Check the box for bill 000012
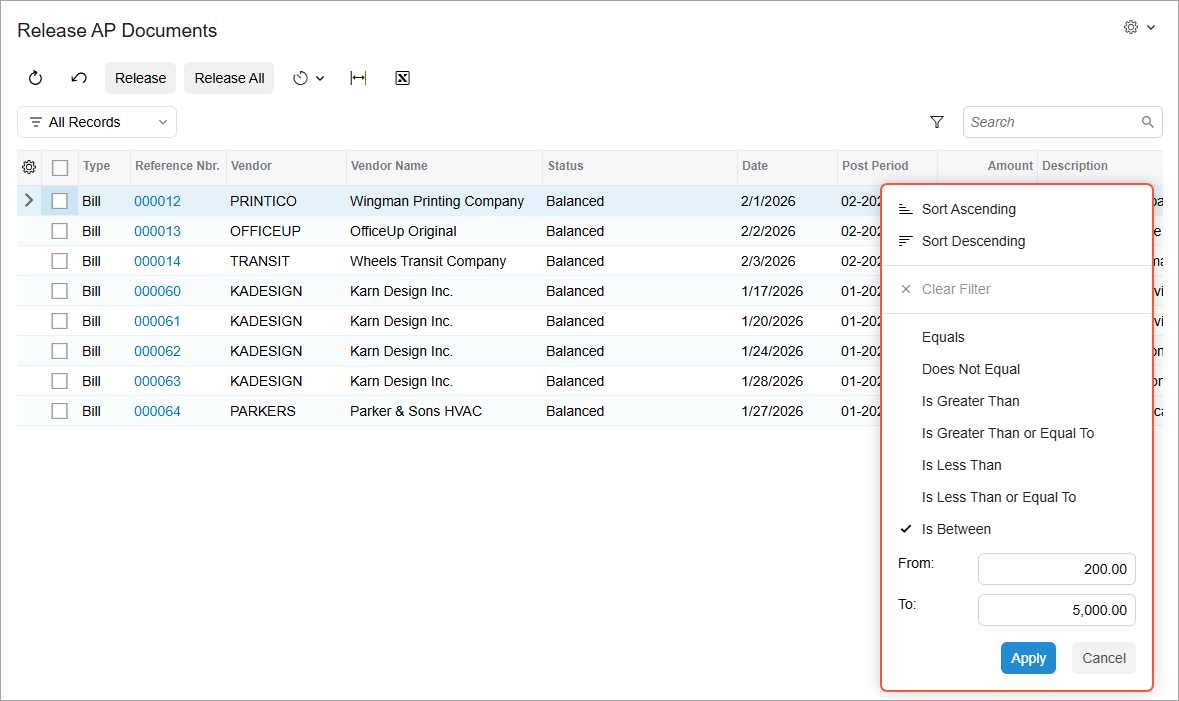 [59, 201]
